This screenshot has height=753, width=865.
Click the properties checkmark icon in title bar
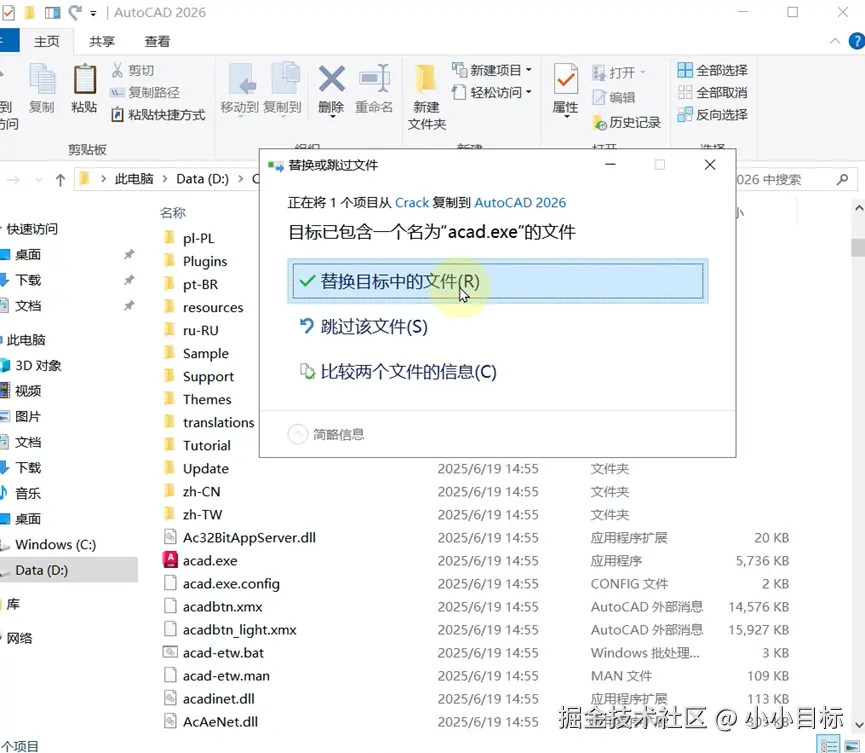(x=8, y=12)
